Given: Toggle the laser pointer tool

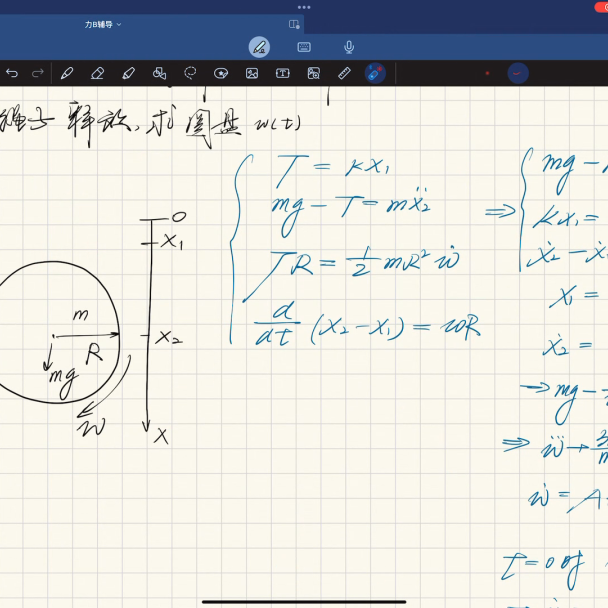Looking at the screenshot, I should (375, 73).
